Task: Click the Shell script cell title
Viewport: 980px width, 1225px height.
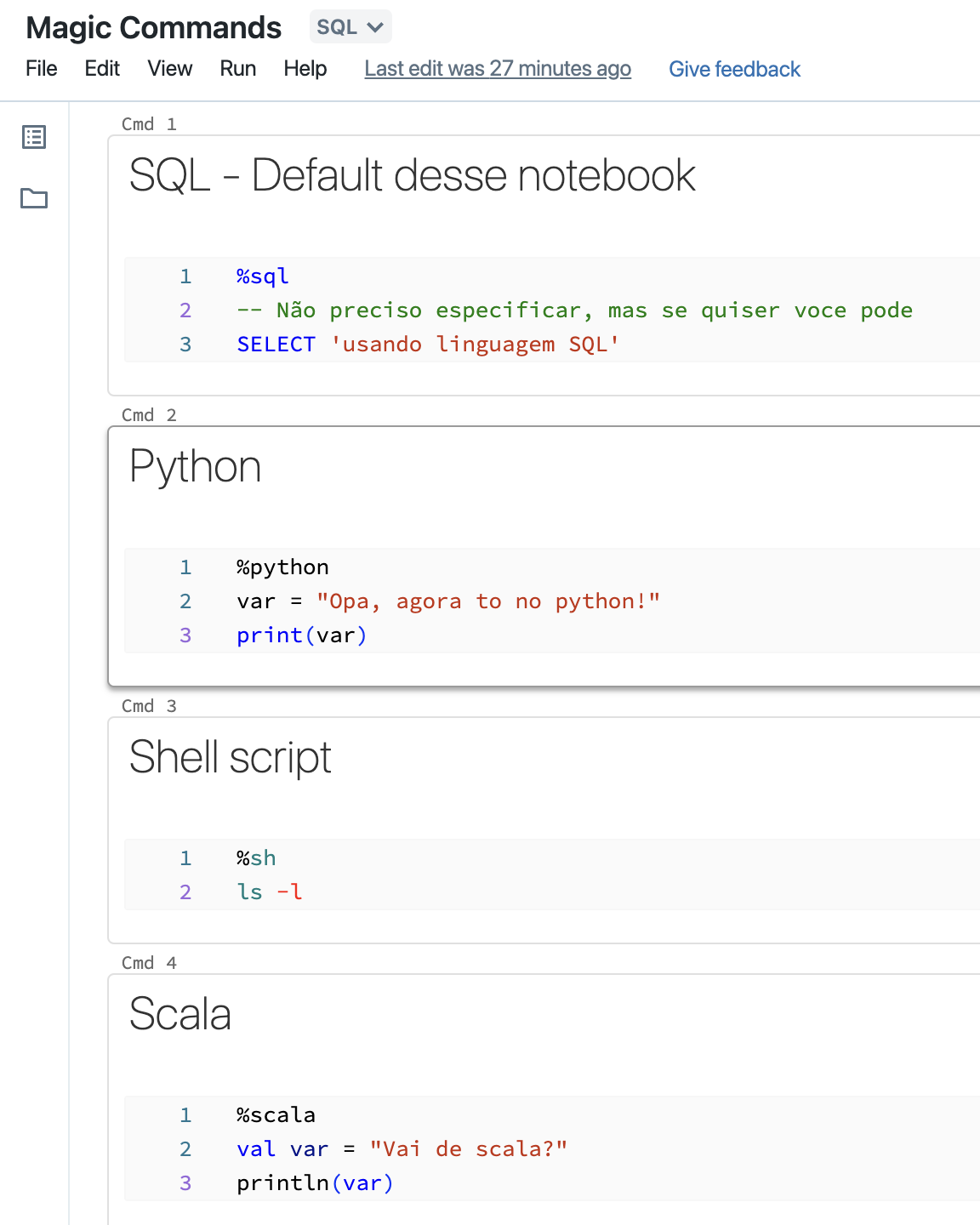Action: click(230, 758)
